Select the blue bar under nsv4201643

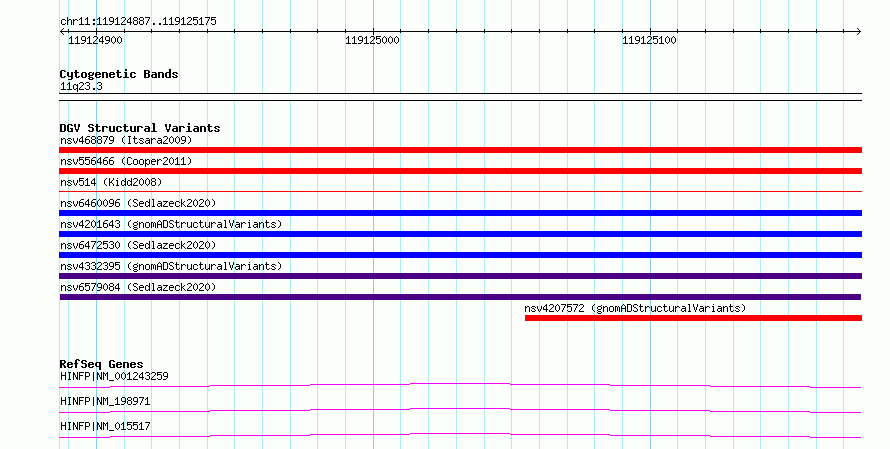(460, 234)
